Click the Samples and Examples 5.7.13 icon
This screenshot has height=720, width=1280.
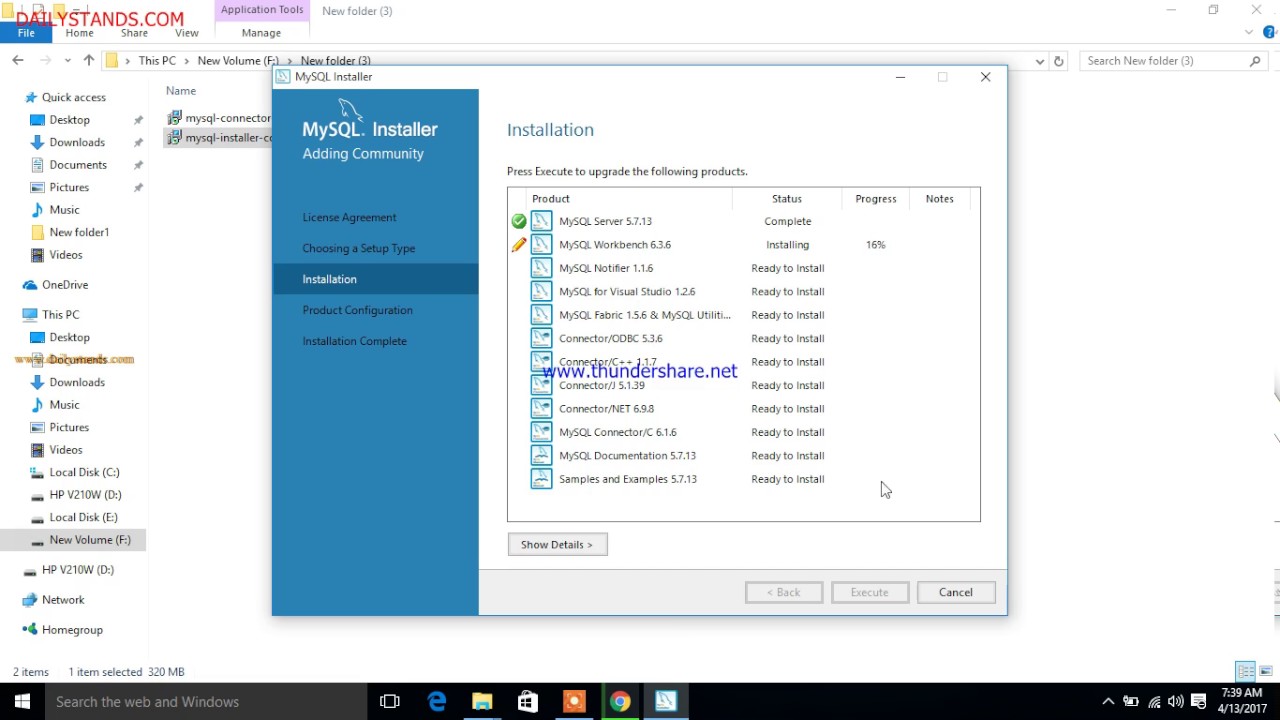coord(541,479)
